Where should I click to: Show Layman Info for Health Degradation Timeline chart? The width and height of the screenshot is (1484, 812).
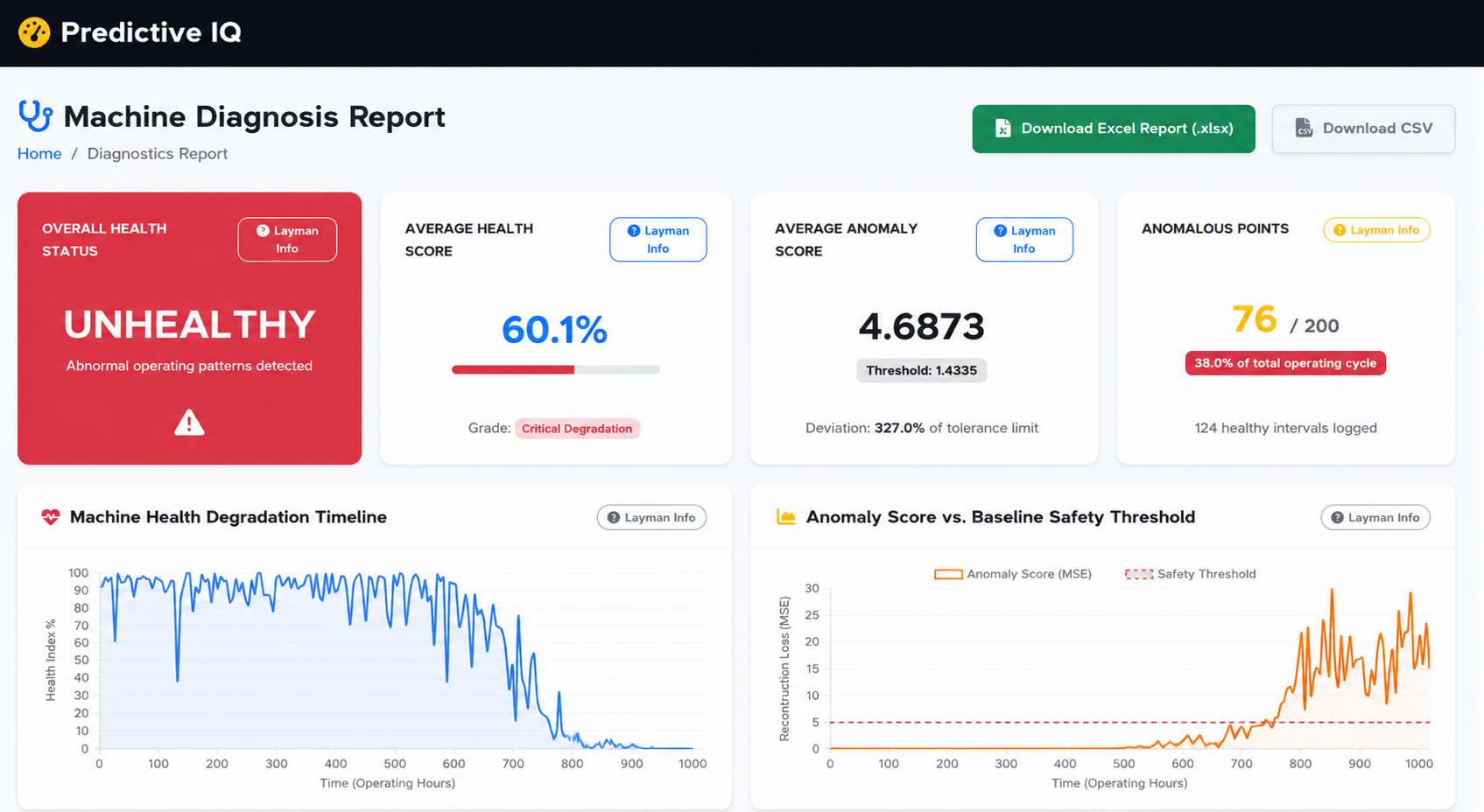651,517
